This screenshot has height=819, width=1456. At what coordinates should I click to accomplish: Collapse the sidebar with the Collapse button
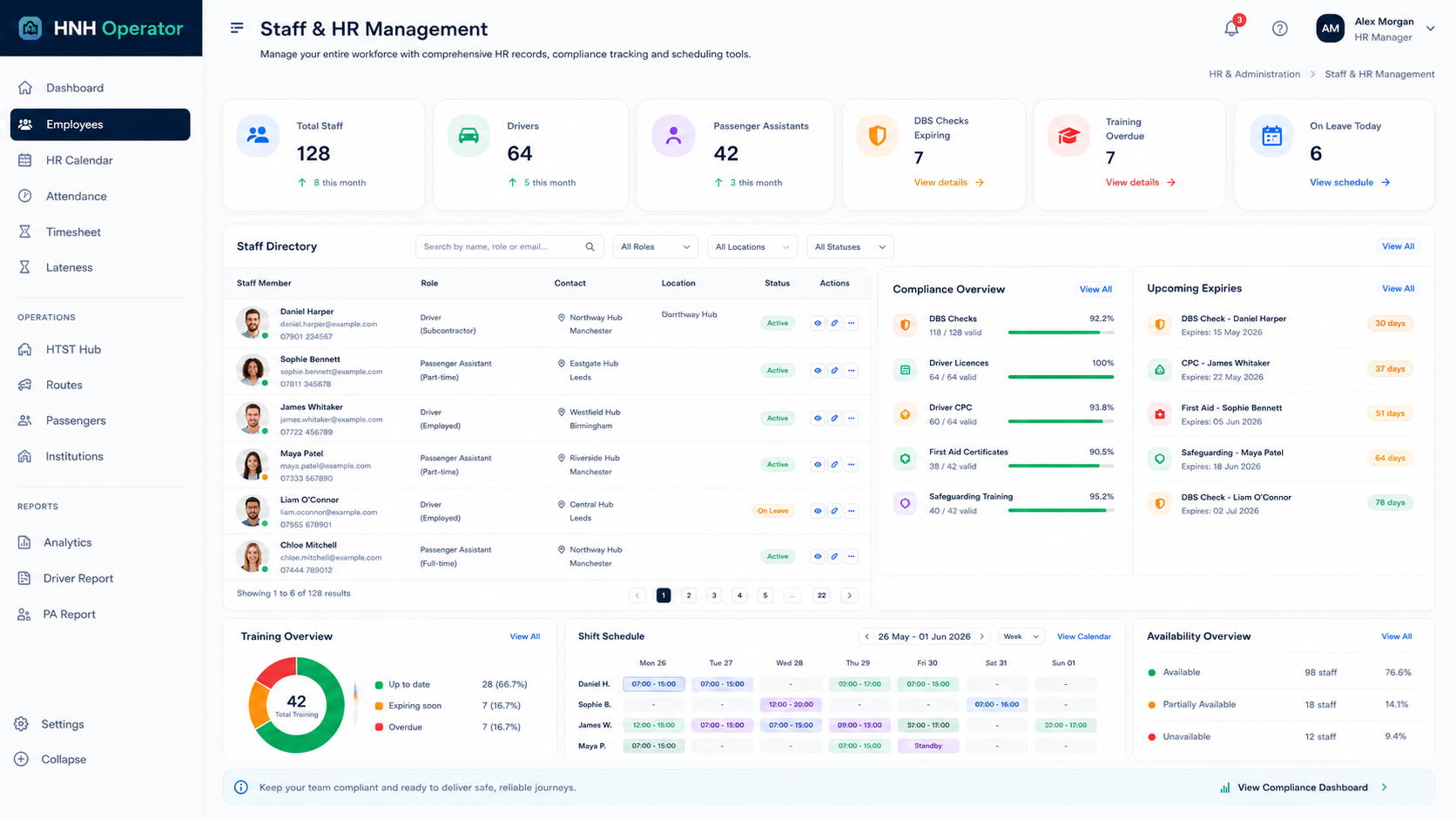[51, 759]
